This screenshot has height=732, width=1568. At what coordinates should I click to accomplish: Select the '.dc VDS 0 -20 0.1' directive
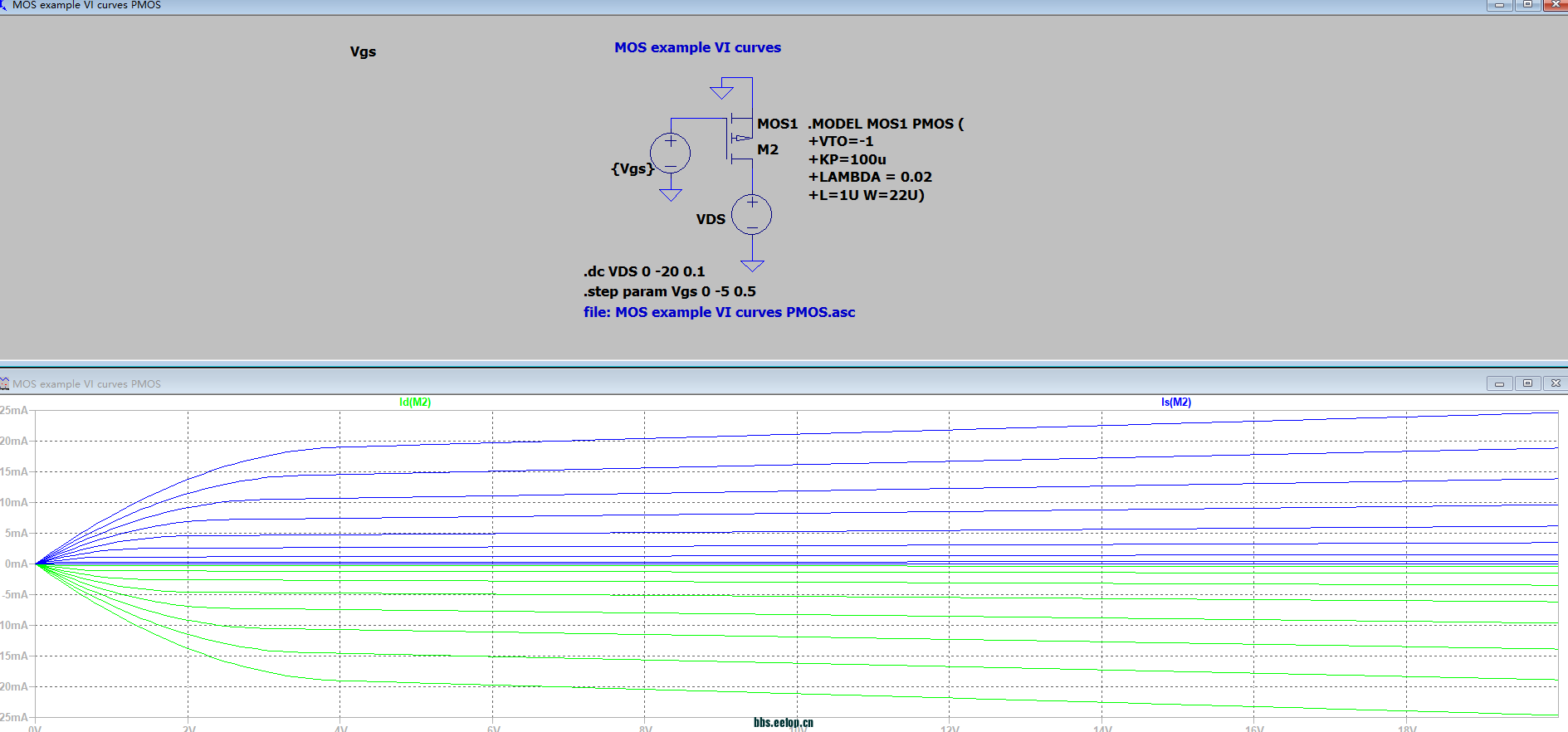click(x=644, y=271)
